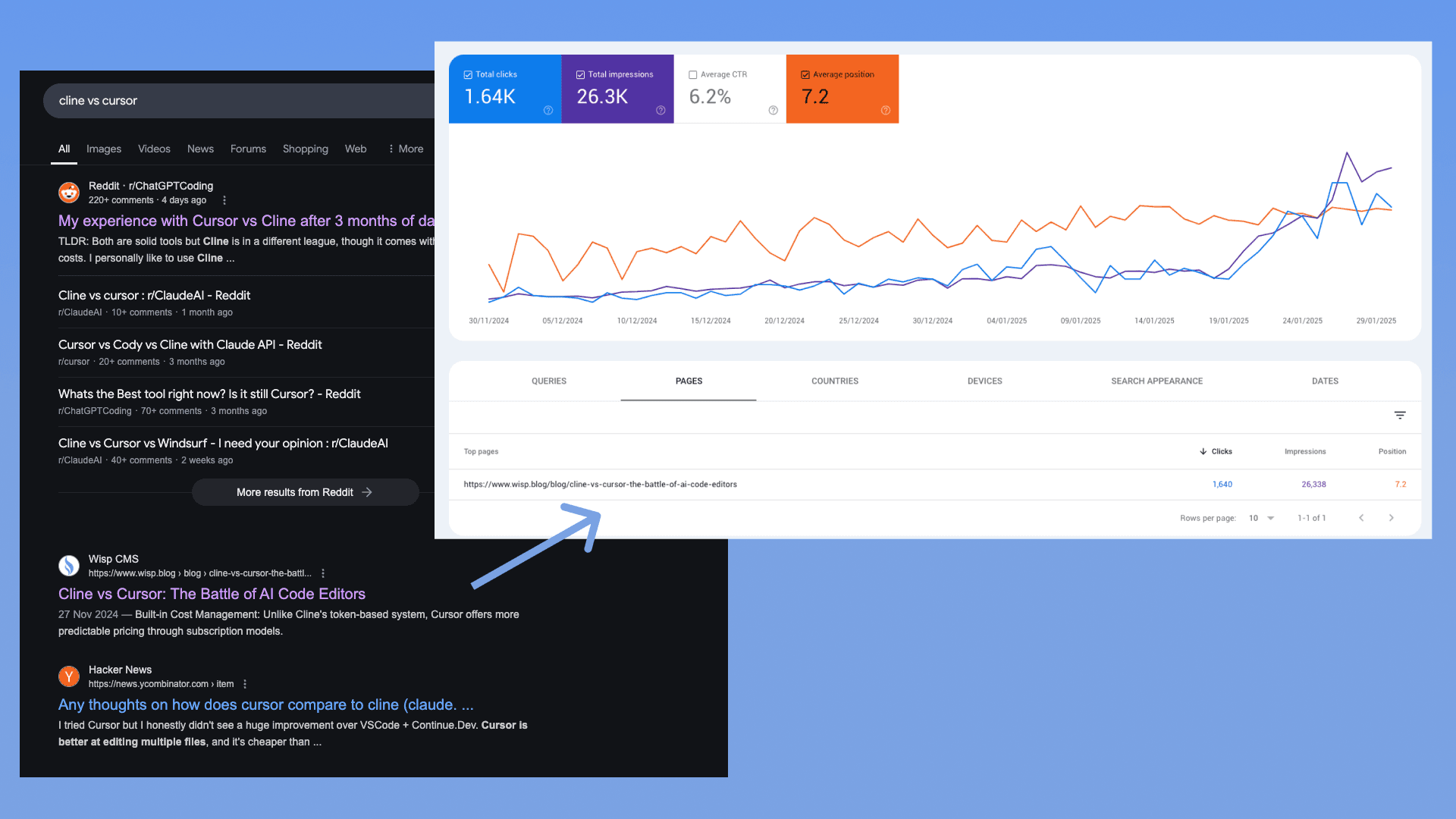Select the Images search tab

click(104, 149)
